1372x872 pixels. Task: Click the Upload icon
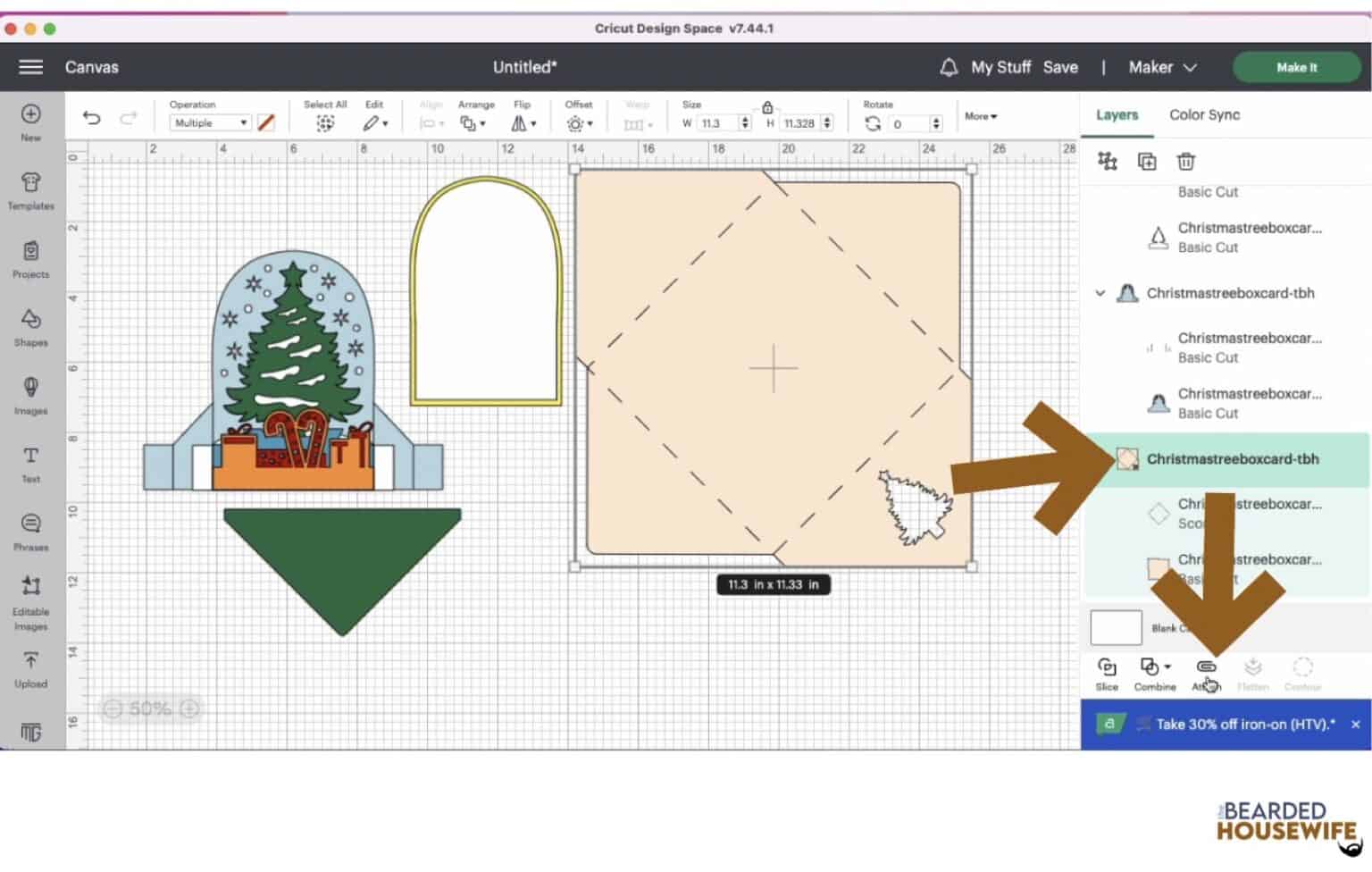click(30, 668)
